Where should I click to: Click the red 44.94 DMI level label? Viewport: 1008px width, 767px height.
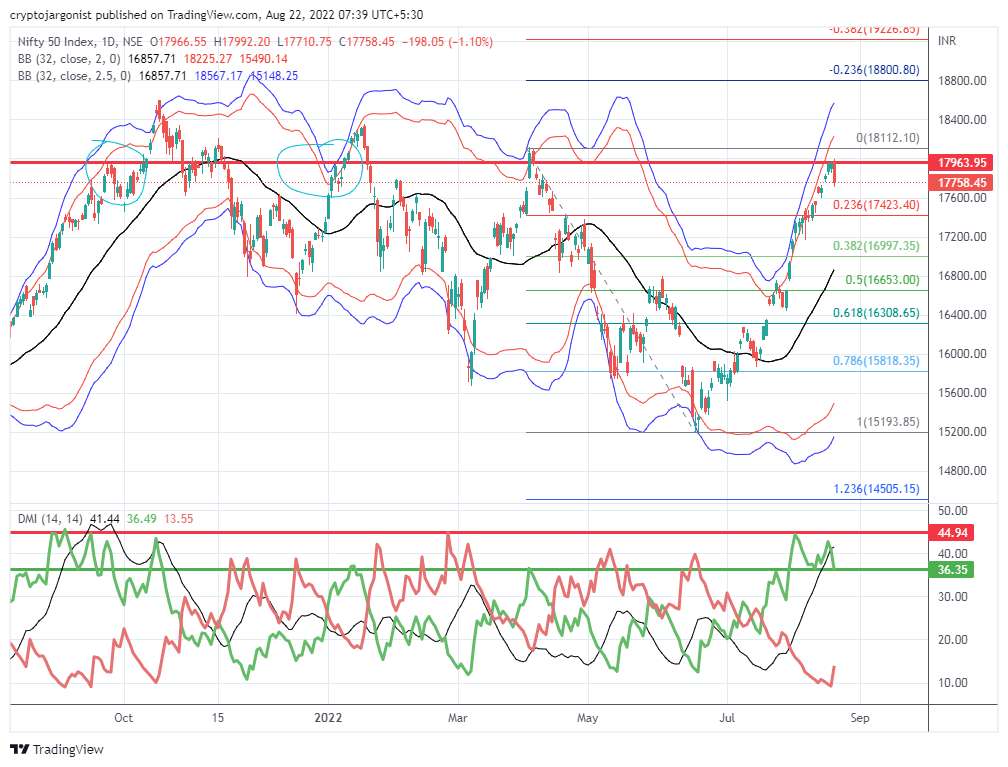pyautogui.click(x=952, y=532)
